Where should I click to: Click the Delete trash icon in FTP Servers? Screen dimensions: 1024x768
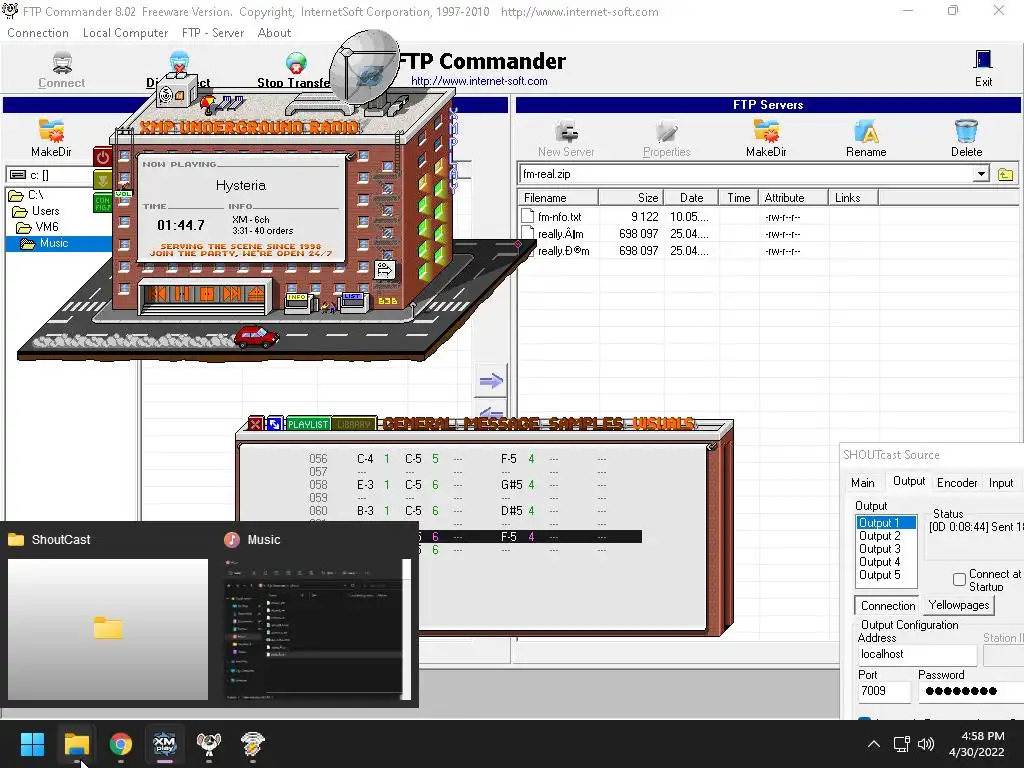click(x=966, y=131)
